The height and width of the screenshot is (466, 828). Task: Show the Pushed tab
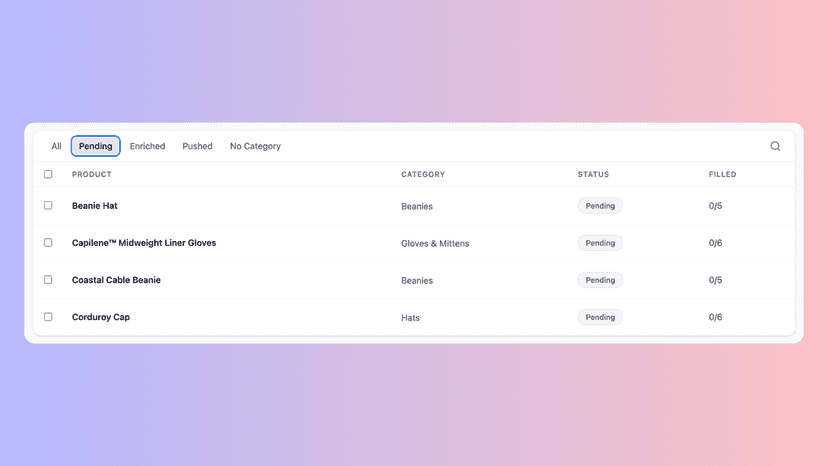click(x=197, y=146)
